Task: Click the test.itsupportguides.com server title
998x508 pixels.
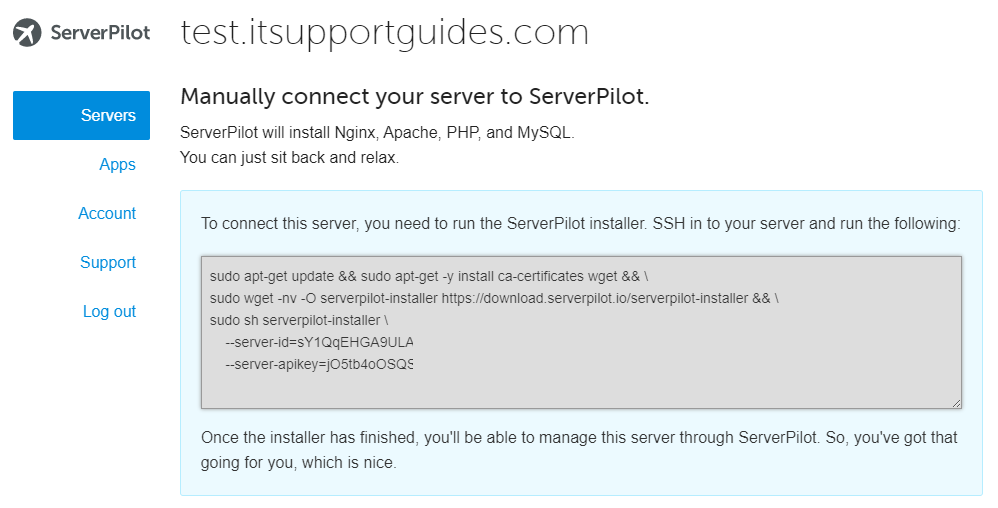Action: [384, 32]
